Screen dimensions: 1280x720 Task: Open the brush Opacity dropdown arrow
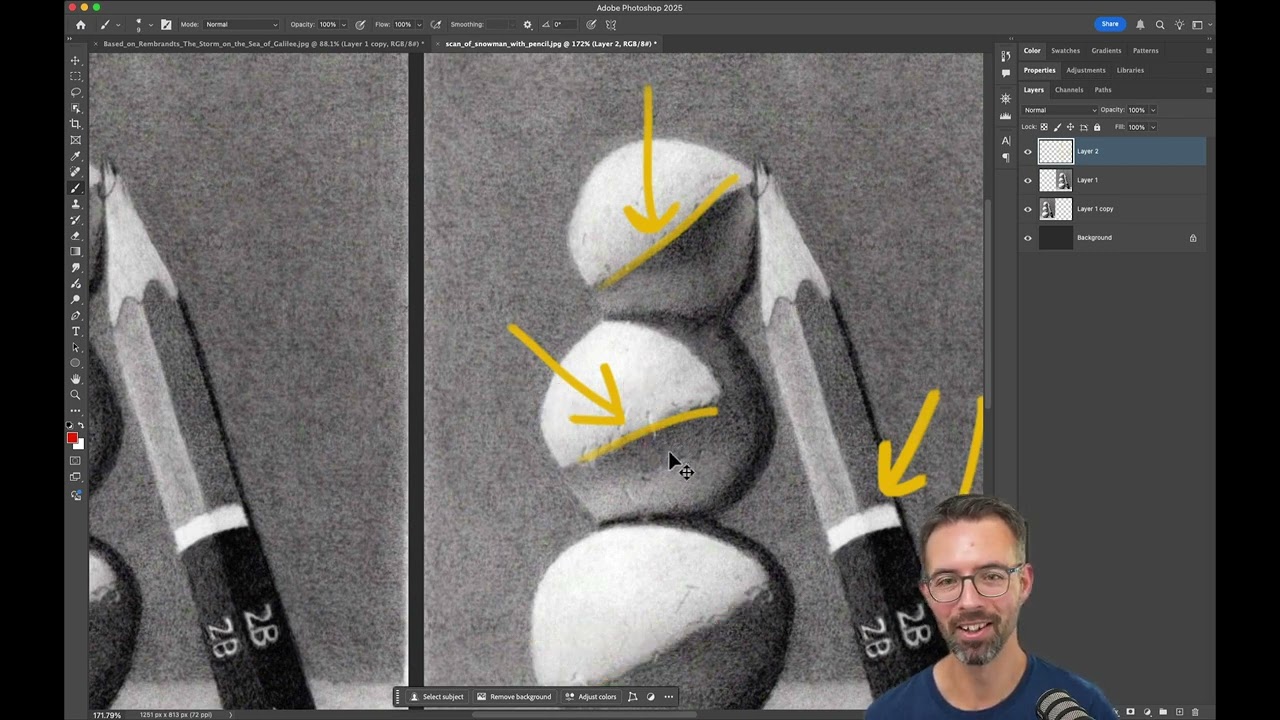(343, 25)
